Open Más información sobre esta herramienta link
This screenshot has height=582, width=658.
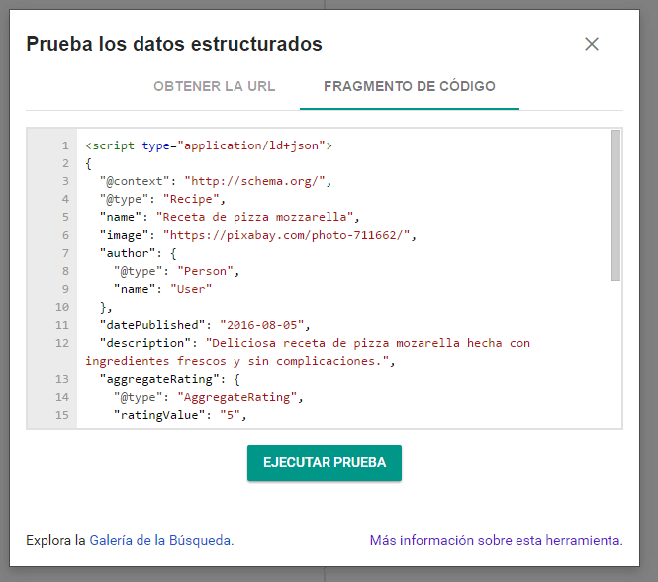[x=496, y=540]
